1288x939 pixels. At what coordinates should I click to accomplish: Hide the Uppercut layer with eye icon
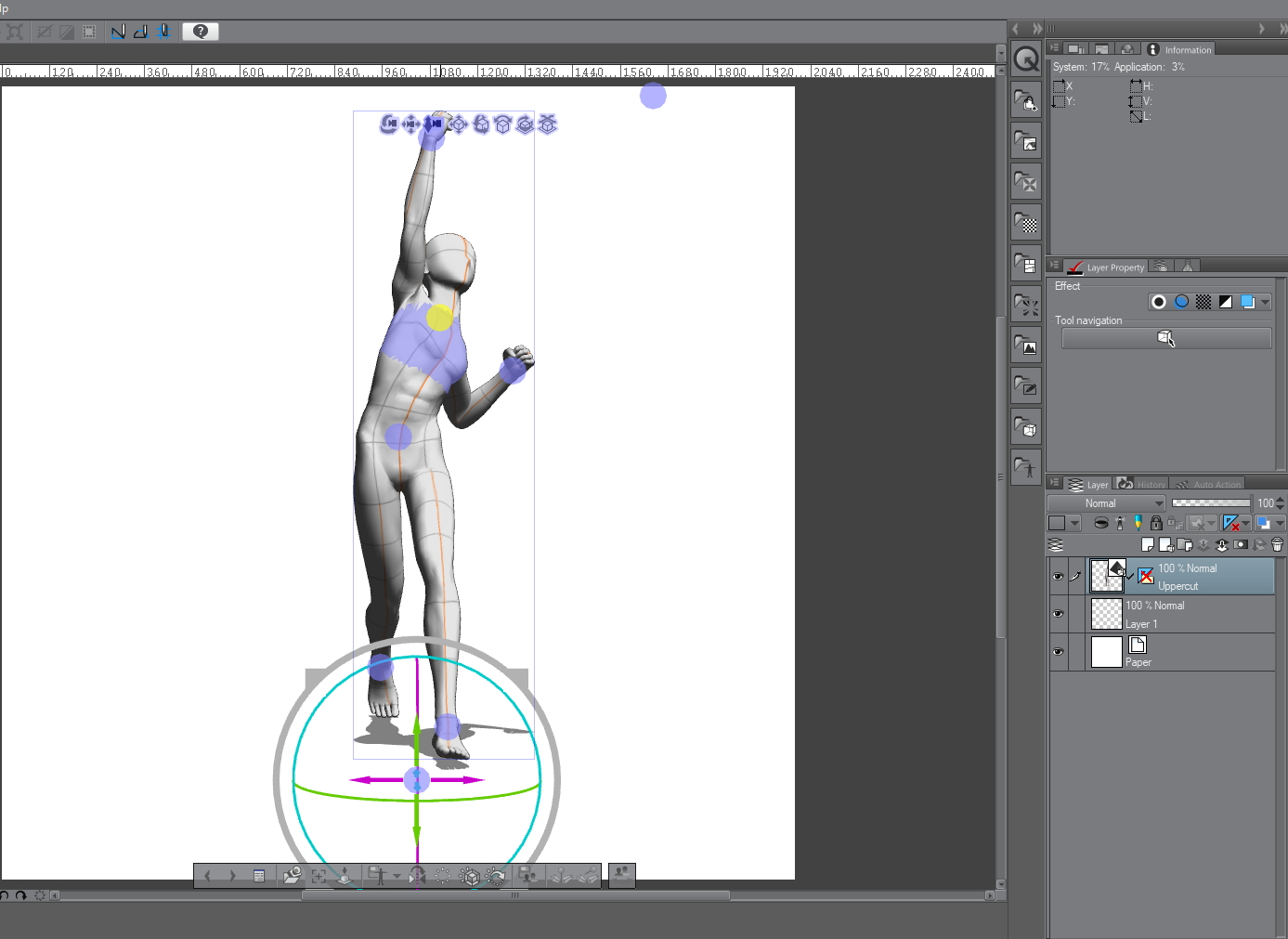tap(1058, 577)
